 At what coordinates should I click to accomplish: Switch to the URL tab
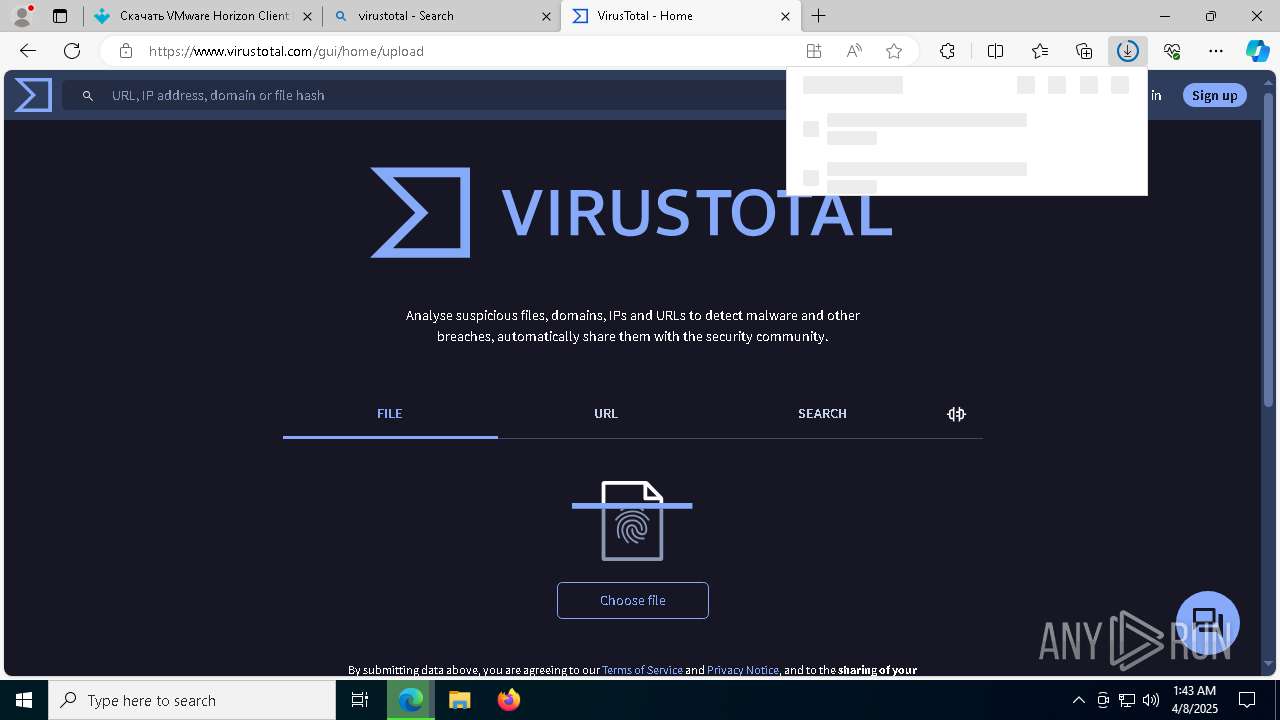(x=606, y=414)
